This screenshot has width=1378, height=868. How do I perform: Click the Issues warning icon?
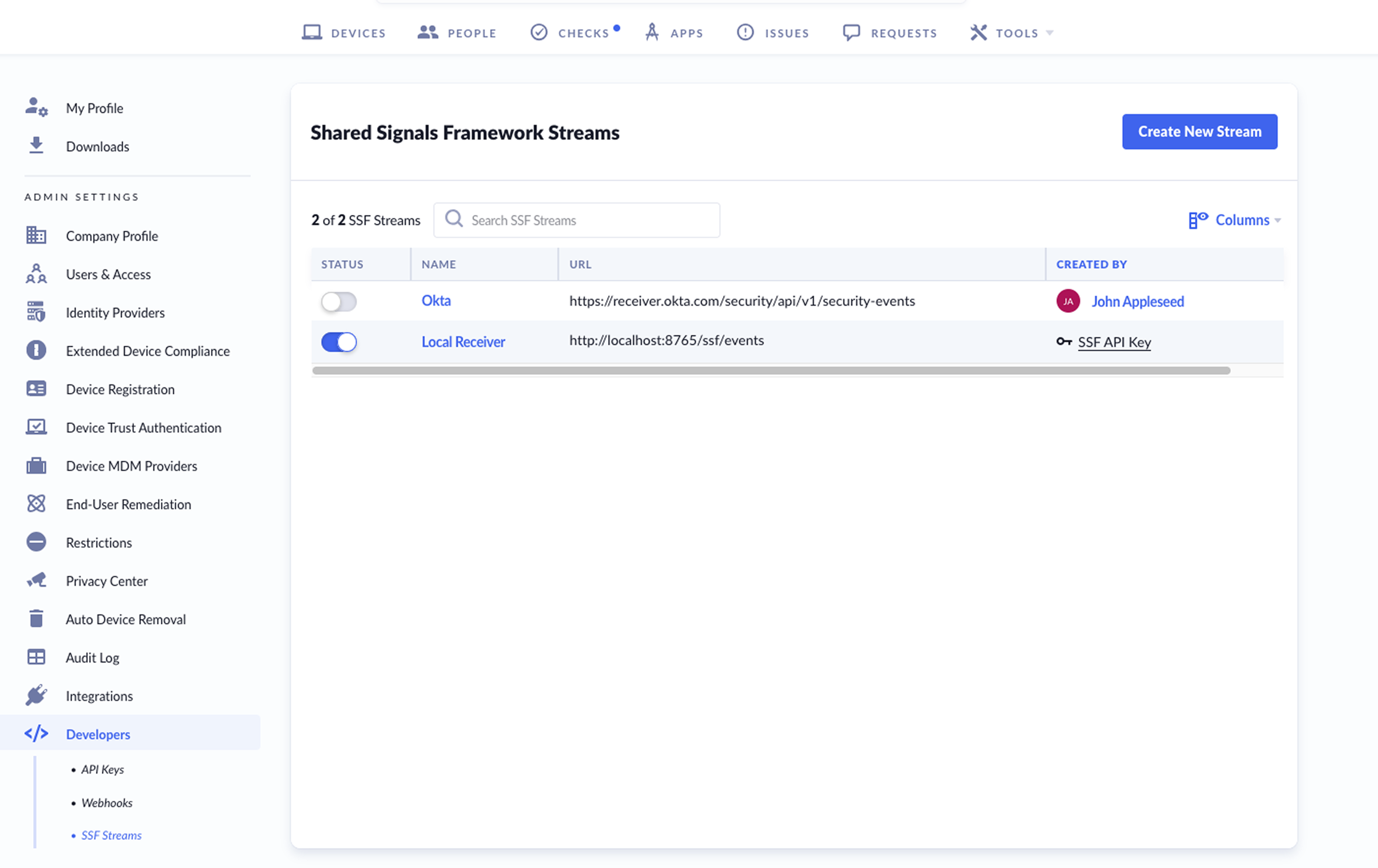coord(745,32)
